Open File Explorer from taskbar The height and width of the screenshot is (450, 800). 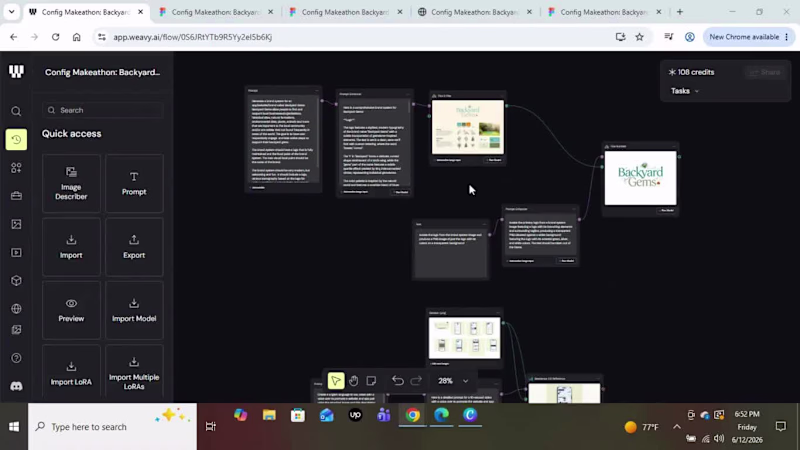pos(269,415)
